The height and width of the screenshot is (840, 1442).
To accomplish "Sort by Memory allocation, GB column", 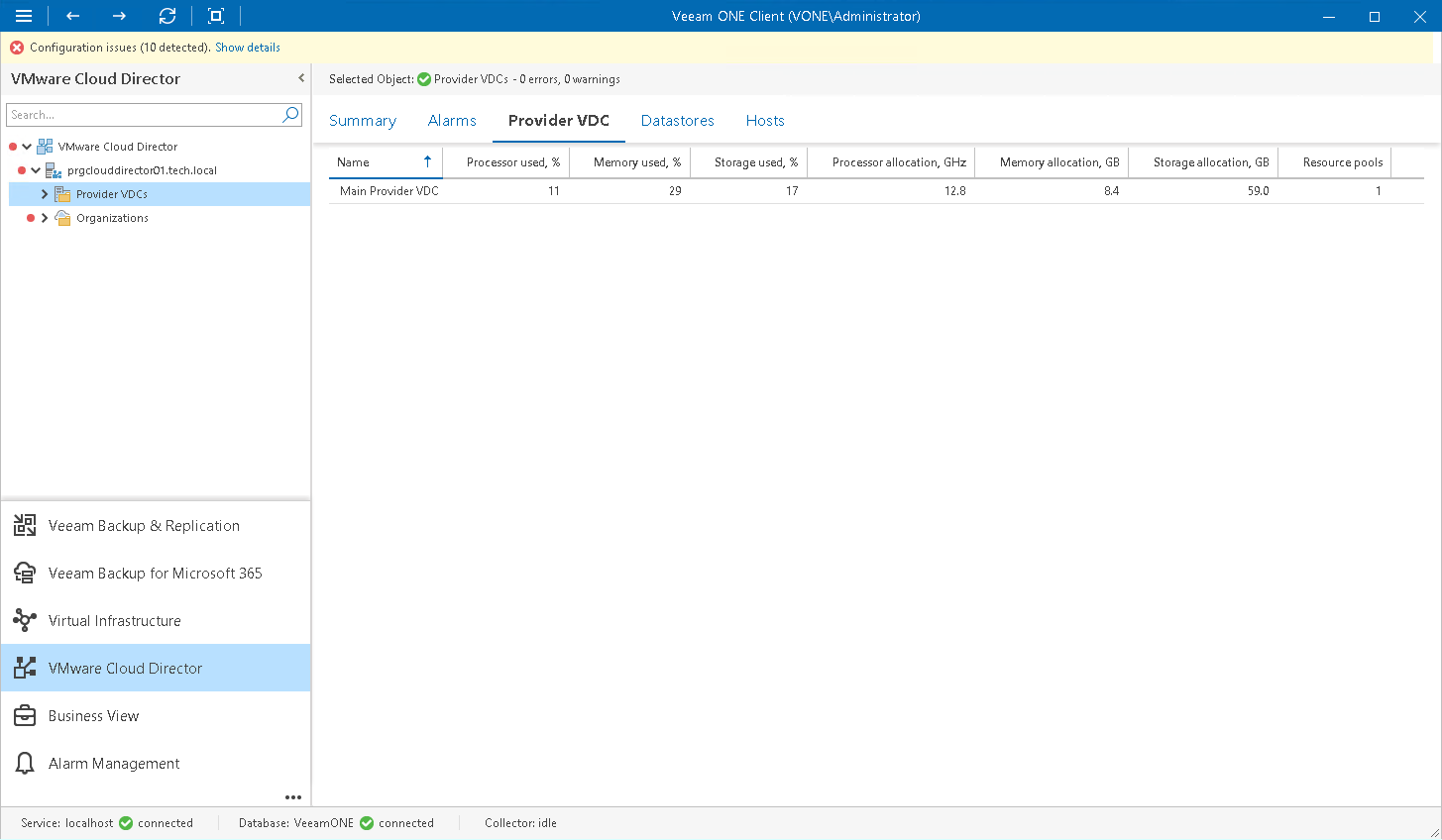I will [x=1052, y=162].
